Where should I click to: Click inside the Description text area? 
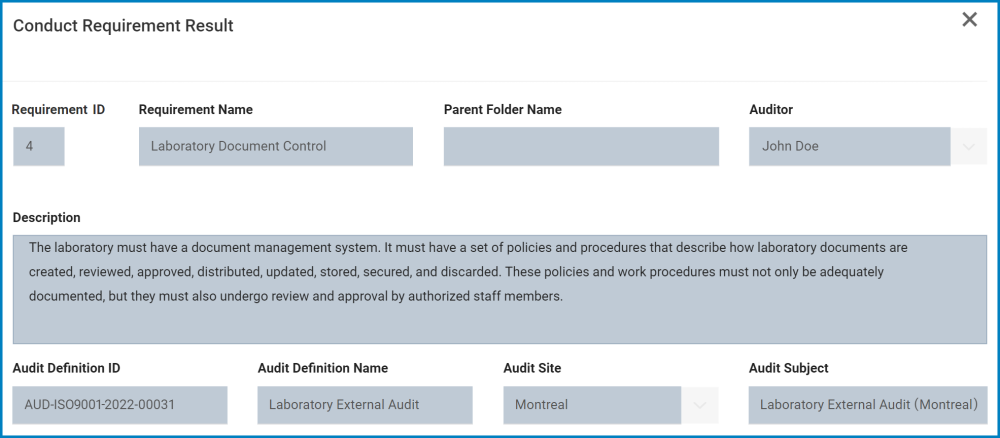tap(499, 289)
